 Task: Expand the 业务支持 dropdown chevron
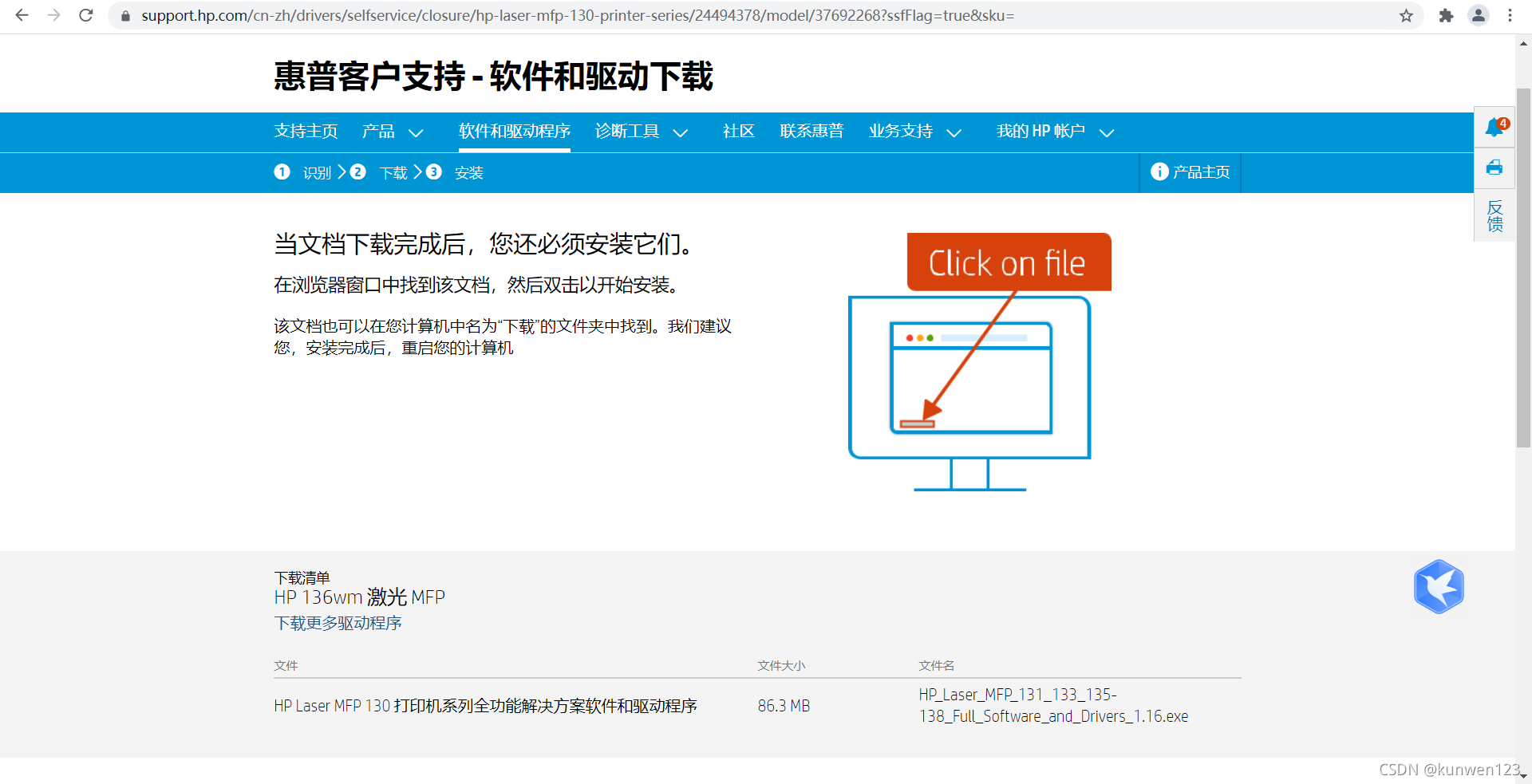[x=954, y=133]
